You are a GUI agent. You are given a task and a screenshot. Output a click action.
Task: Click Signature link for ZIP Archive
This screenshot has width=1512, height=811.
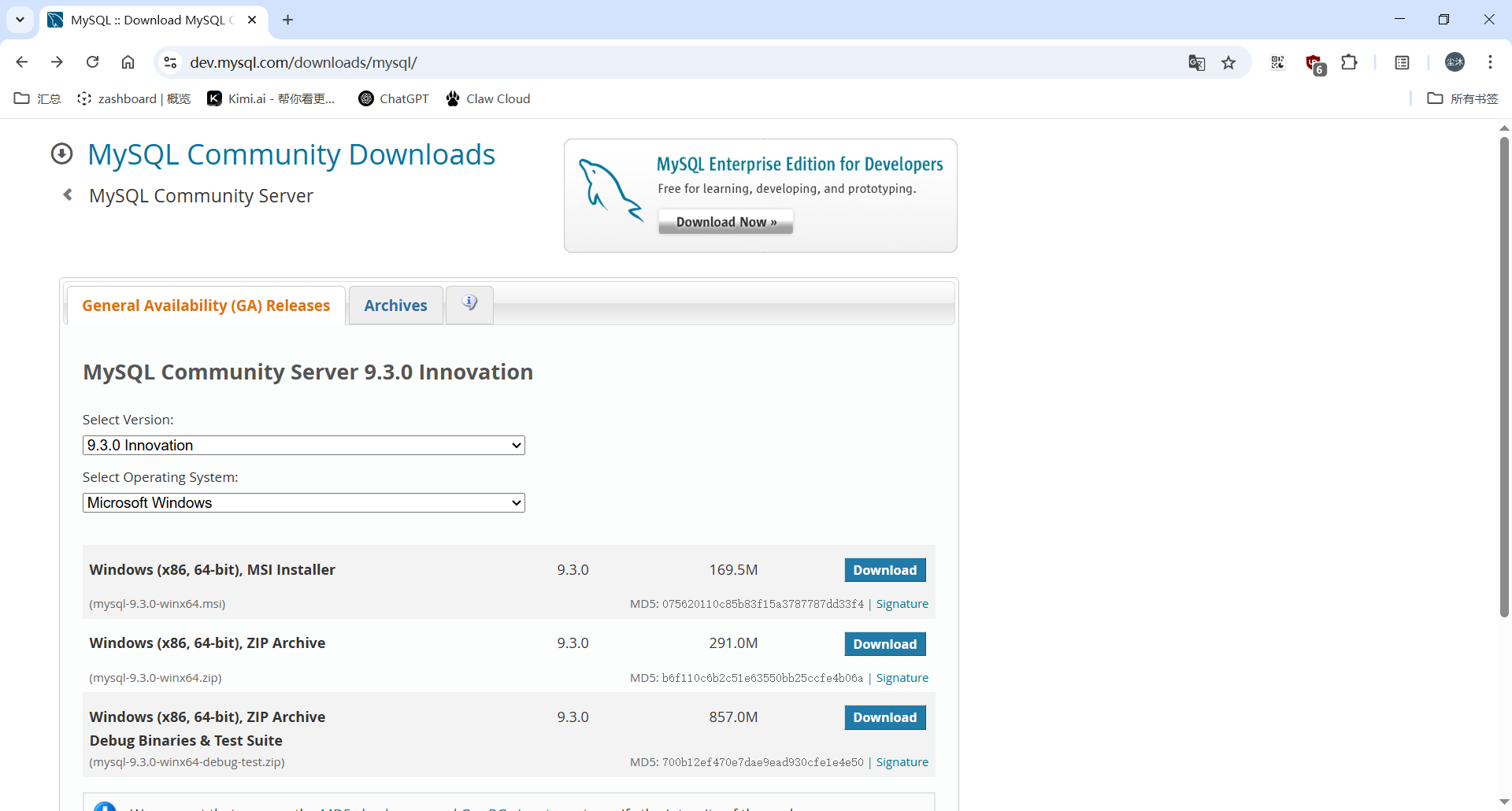coord(902,678)
